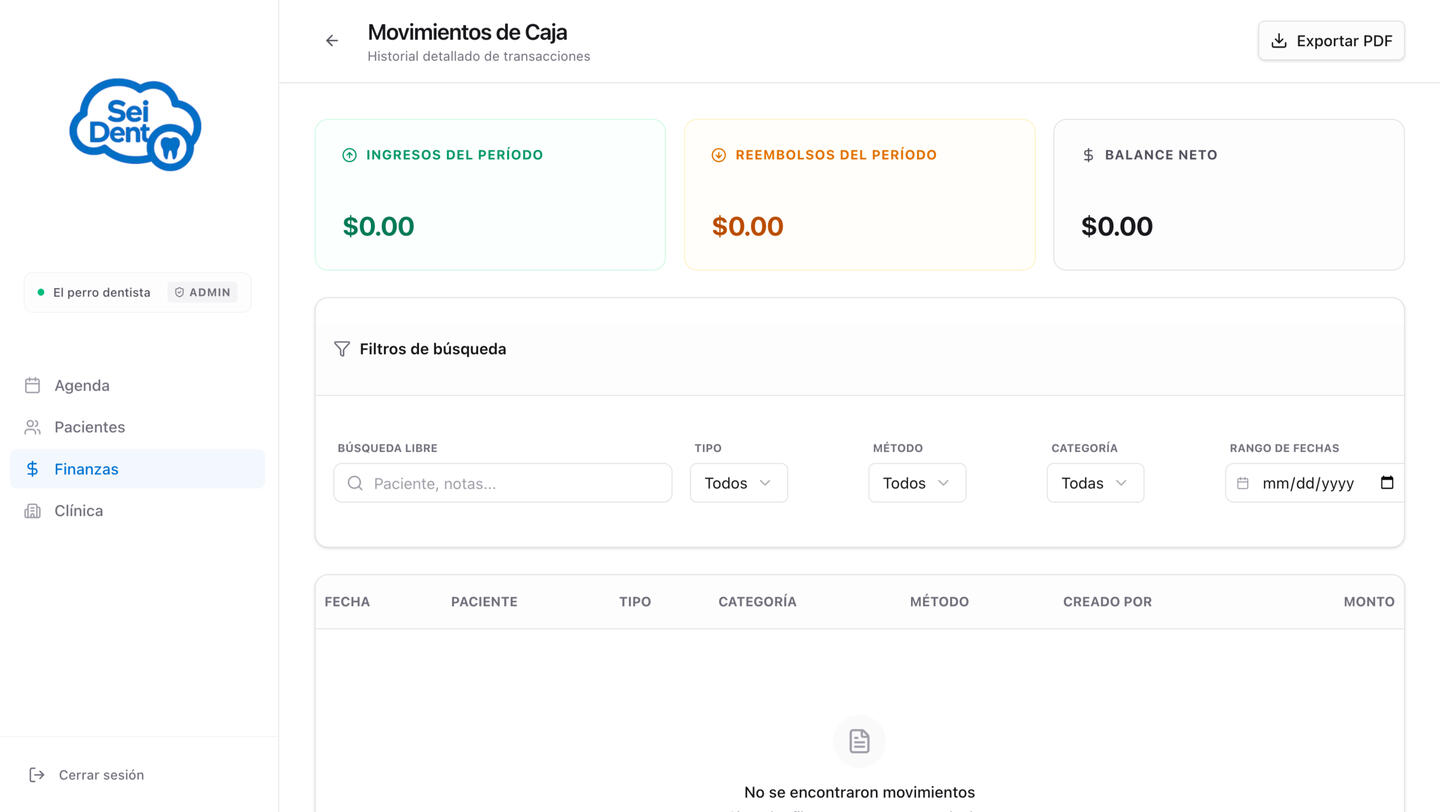The image size is (1440, 812).
Task: Click the Rango de Fechas date input
Action: click(1307, 483)
